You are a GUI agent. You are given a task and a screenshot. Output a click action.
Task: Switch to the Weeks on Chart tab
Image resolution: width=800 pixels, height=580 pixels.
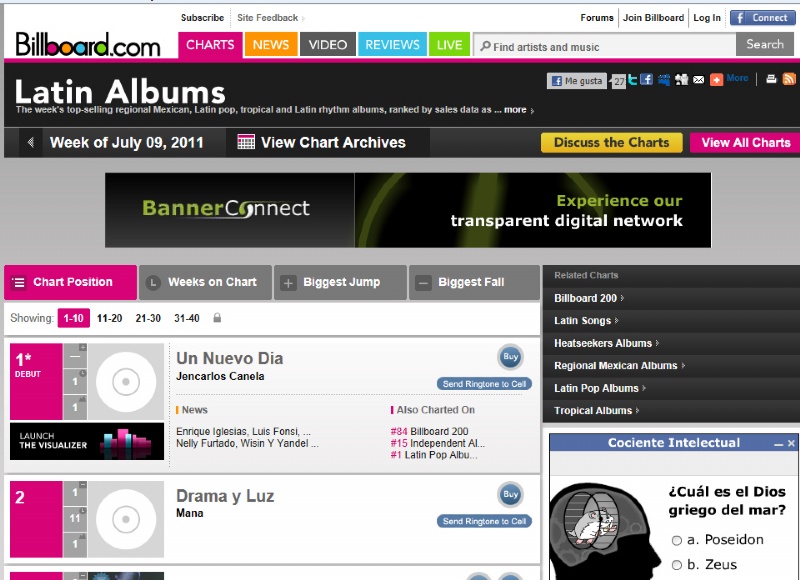(205, 282)
